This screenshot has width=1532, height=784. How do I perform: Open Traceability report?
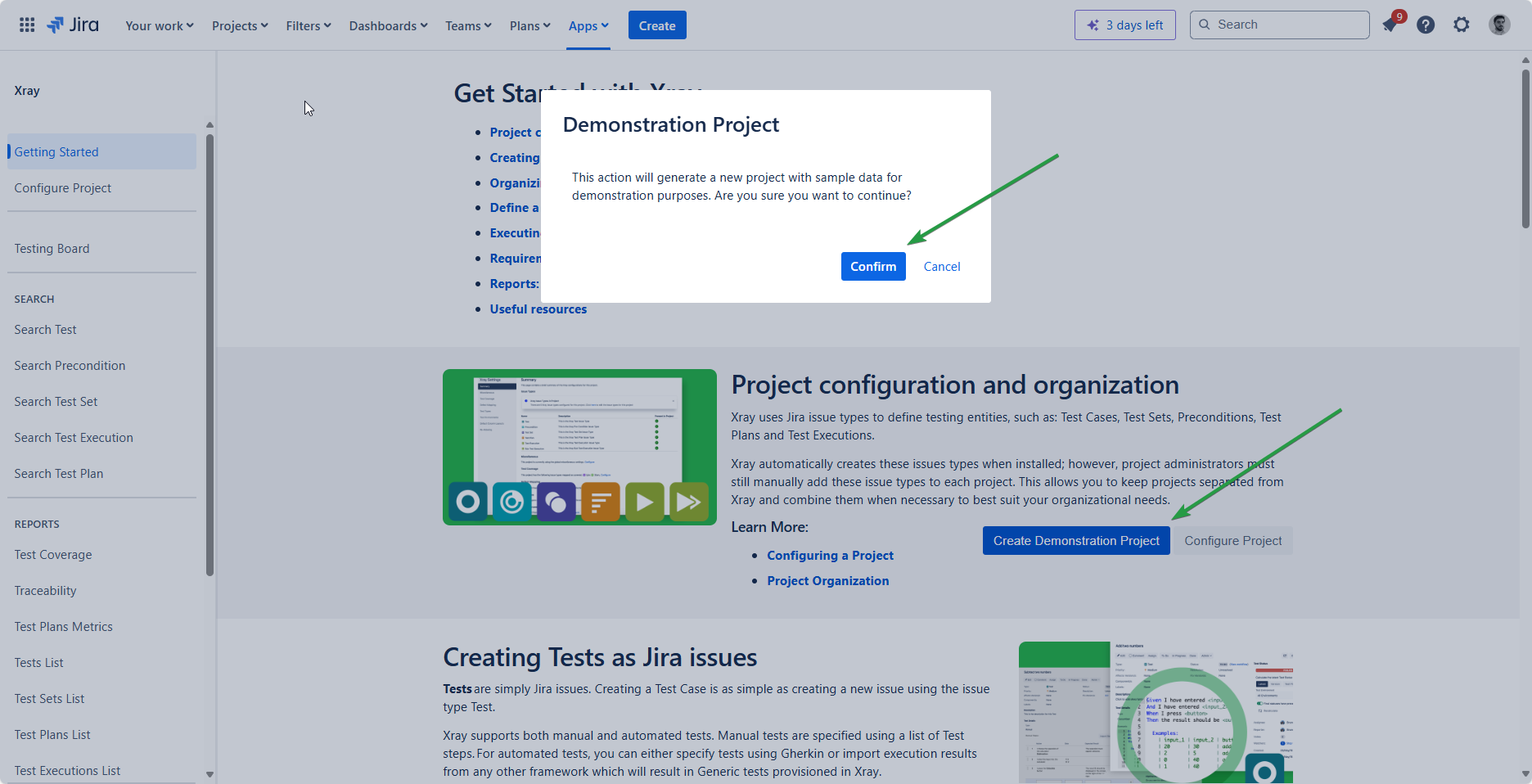(x=101, y=590)
